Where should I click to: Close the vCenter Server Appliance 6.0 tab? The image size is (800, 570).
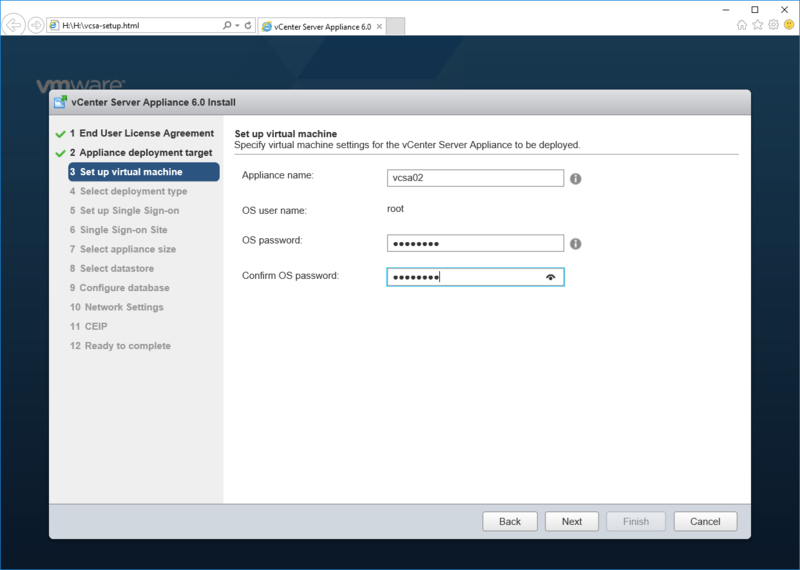(x=379, y=27)
